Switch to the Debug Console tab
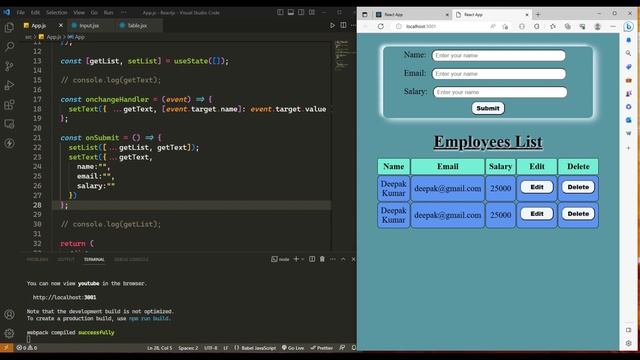640x360 pixels. 131,260
